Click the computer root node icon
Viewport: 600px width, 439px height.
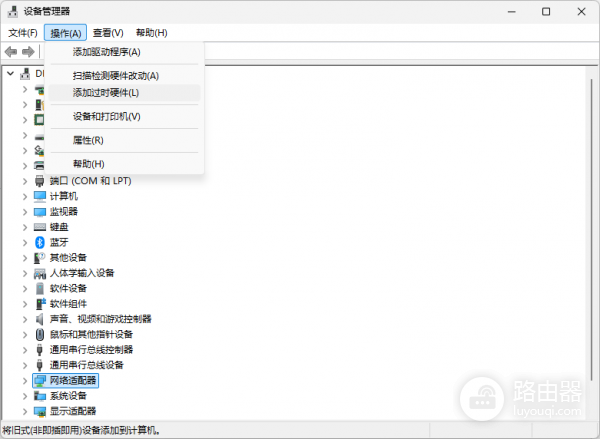click(x=25, y=73)
